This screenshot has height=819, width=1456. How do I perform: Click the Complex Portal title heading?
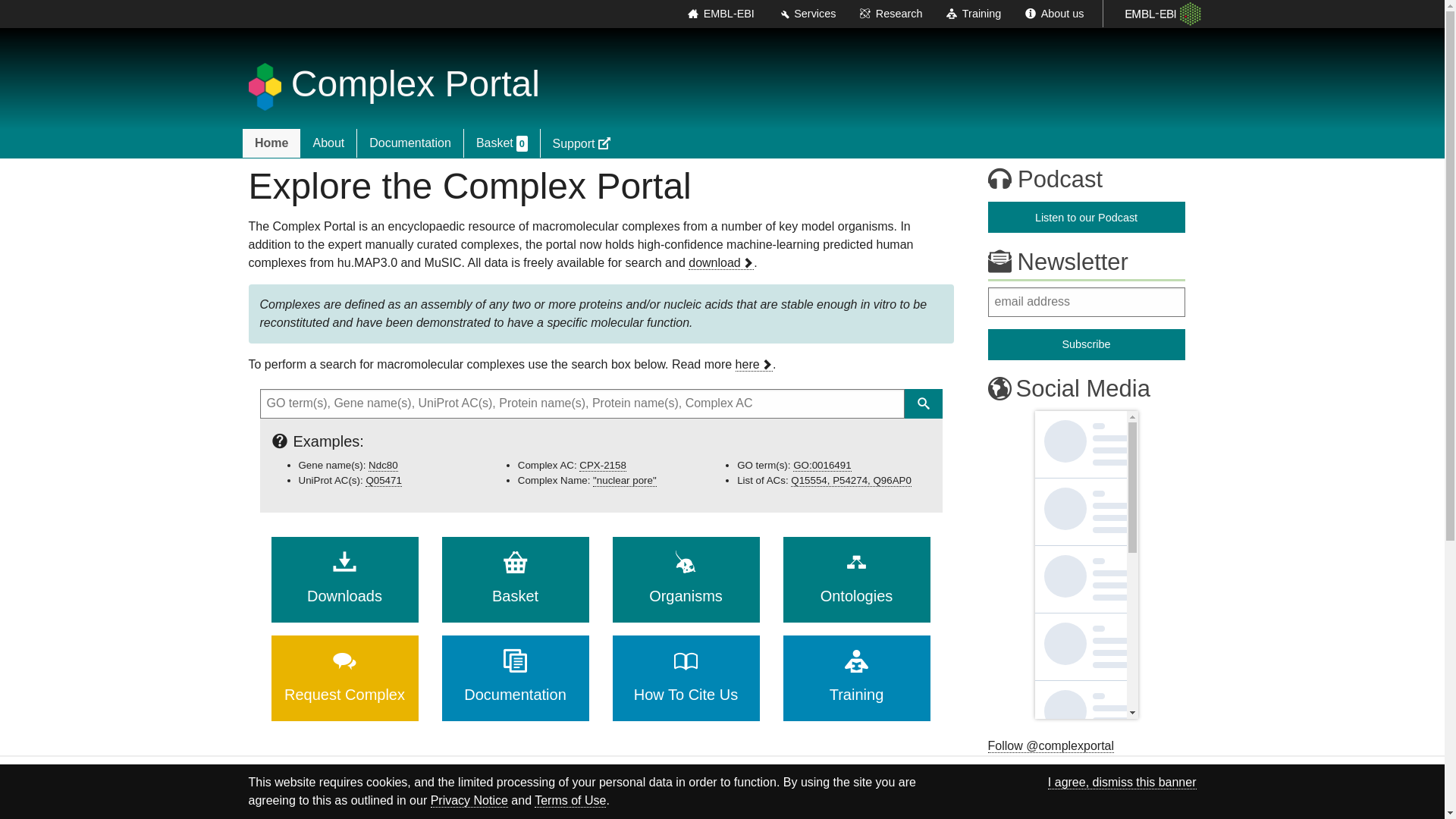coord(416,83)
